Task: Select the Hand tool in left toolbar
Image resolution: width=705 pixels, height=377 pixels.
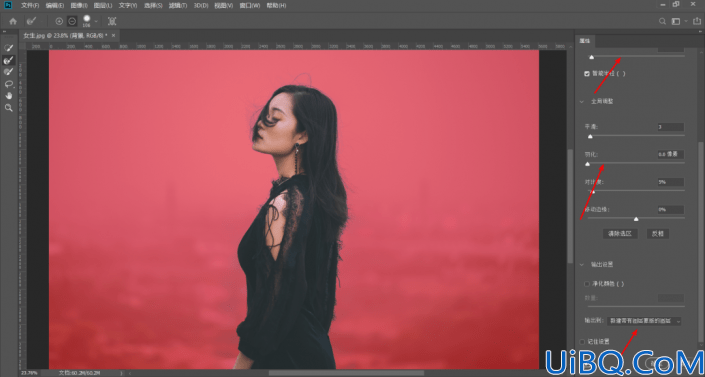Action: (x=8, y=96)
